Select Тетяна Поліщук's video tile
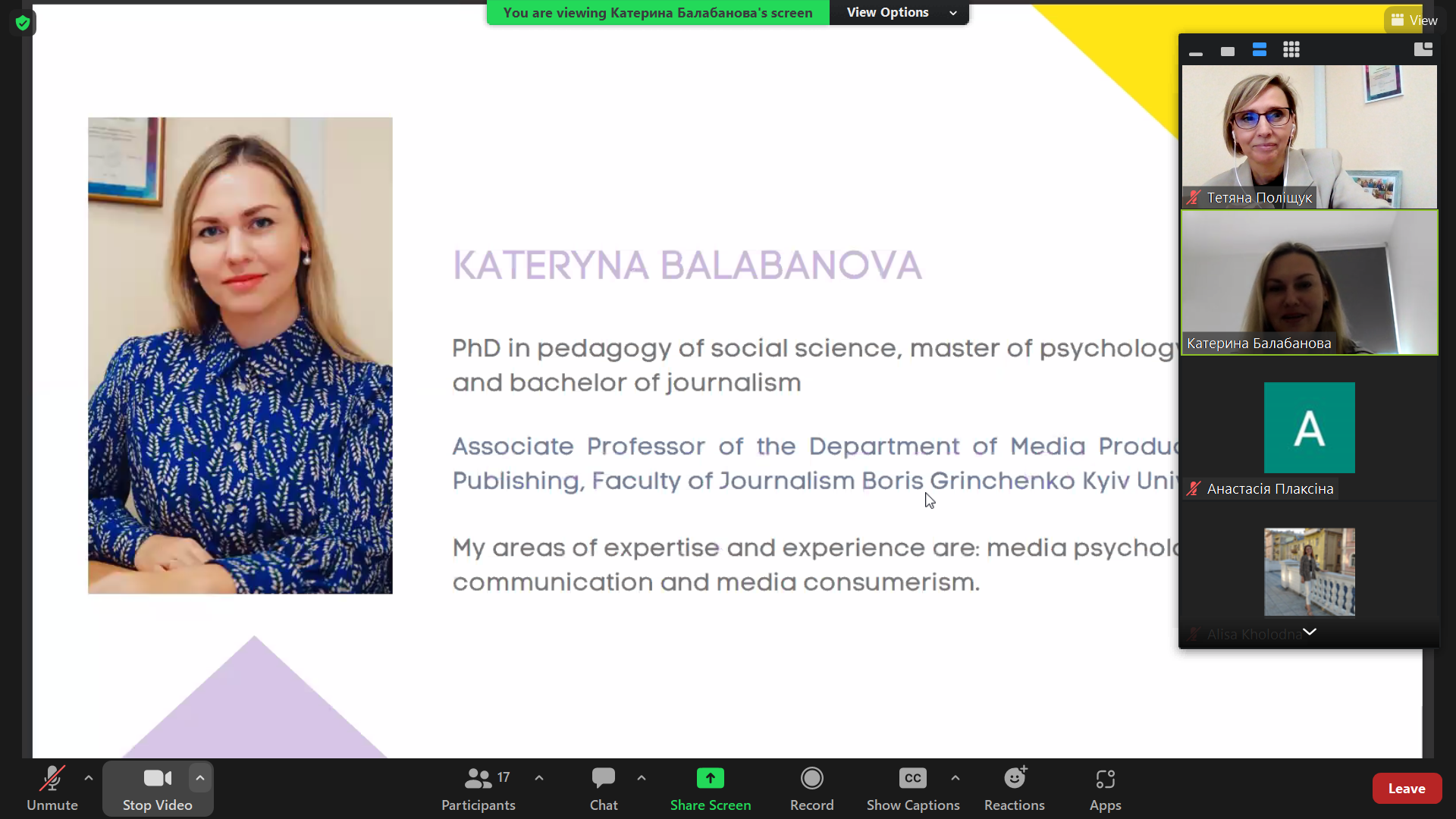 [1309, 136]
